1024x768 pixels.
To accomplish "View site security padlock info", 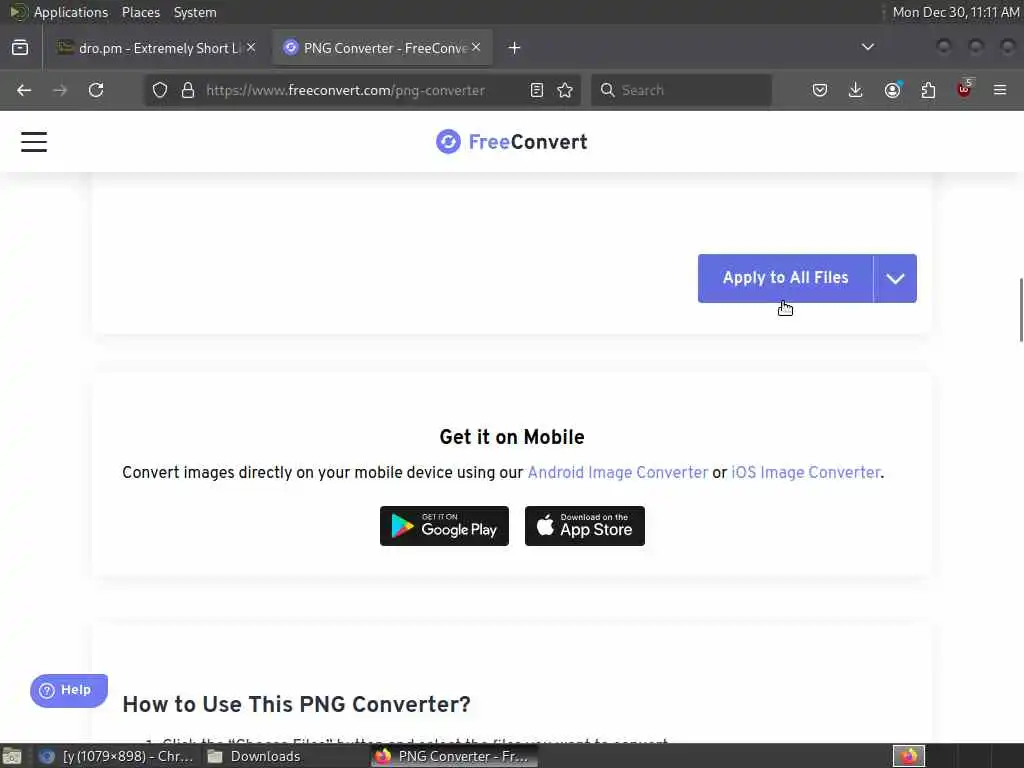I will click(188, 90).
